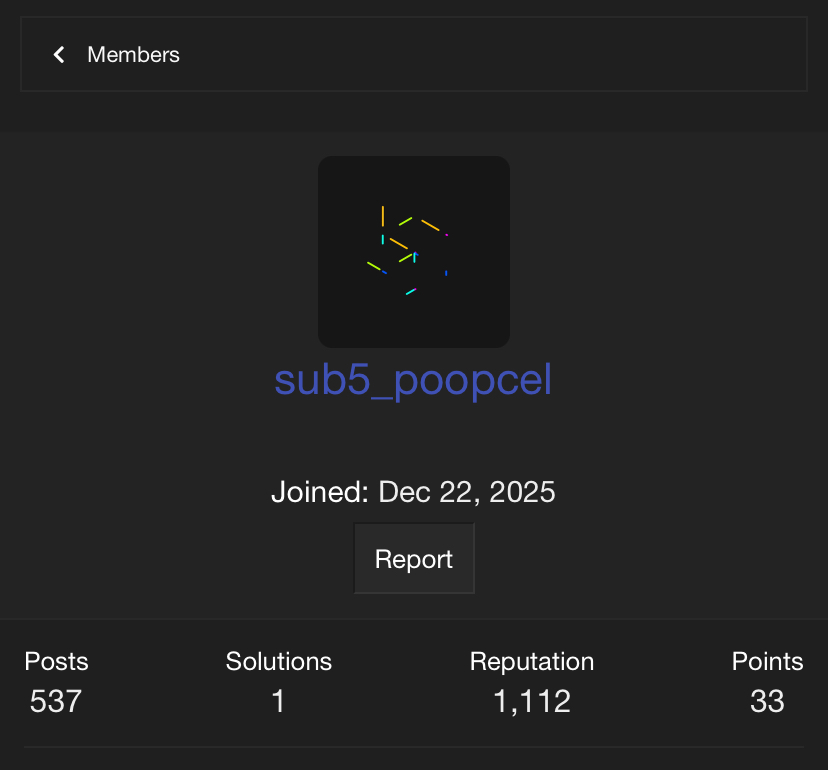This screenshot has width=828, height=770.
Task: Click the empty right side of Members bar
Action: (600, 55)
